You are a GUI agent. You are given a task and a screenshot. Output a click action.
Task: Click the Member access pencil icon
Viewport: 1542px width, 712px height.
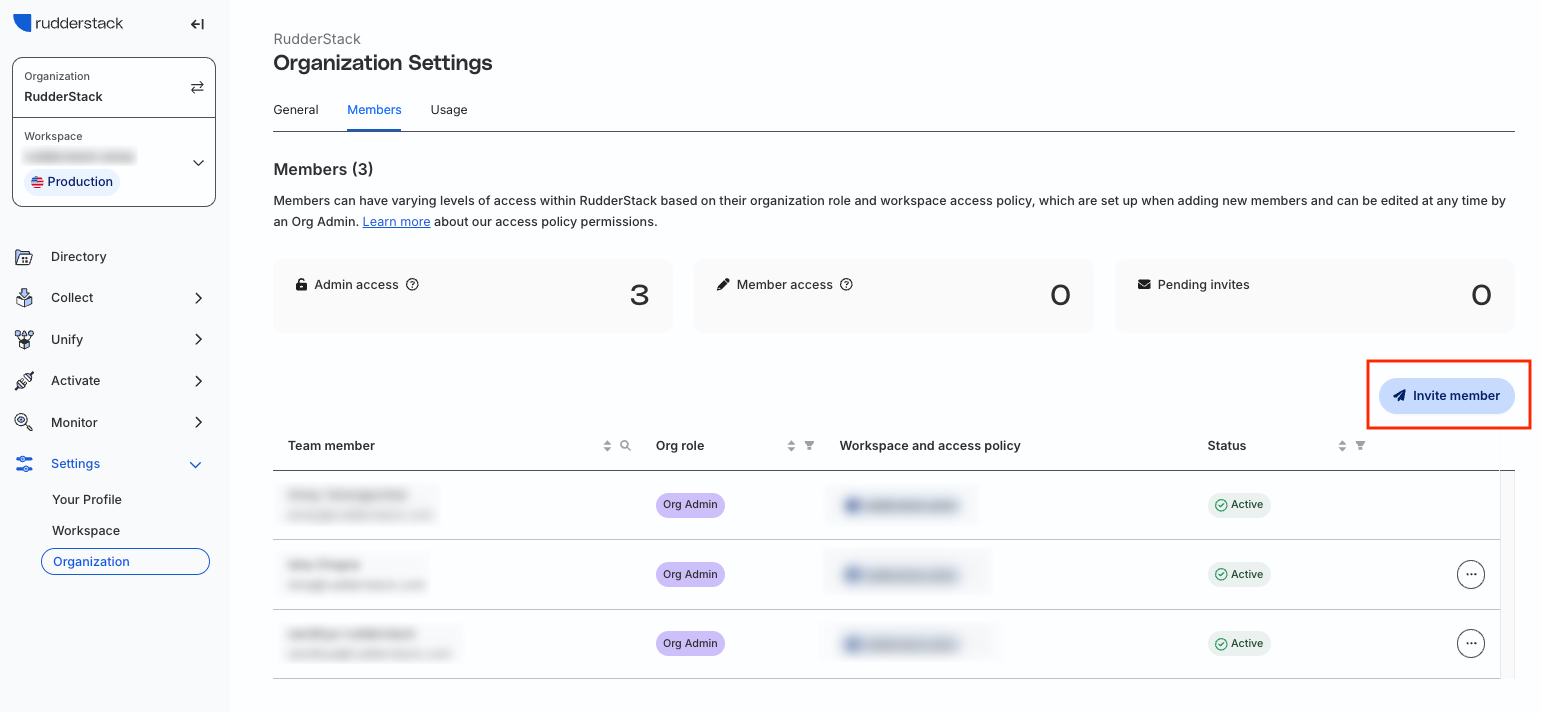point(723,284)
